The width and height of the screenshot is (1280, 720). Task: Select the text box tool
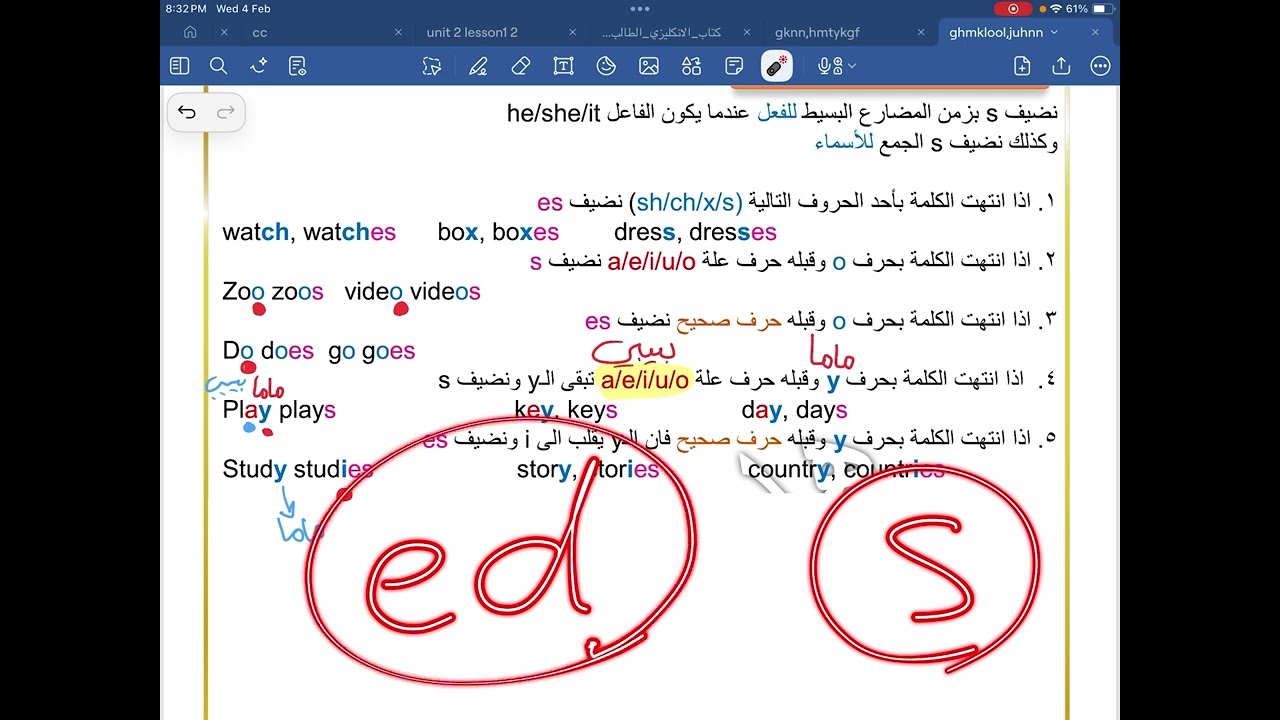(563, 66)
